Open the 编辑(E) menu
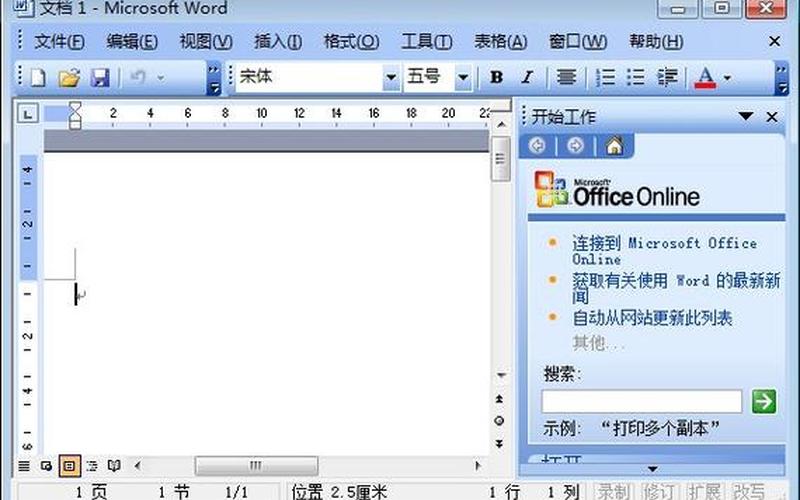800x500 pixels. coord(132,41)
